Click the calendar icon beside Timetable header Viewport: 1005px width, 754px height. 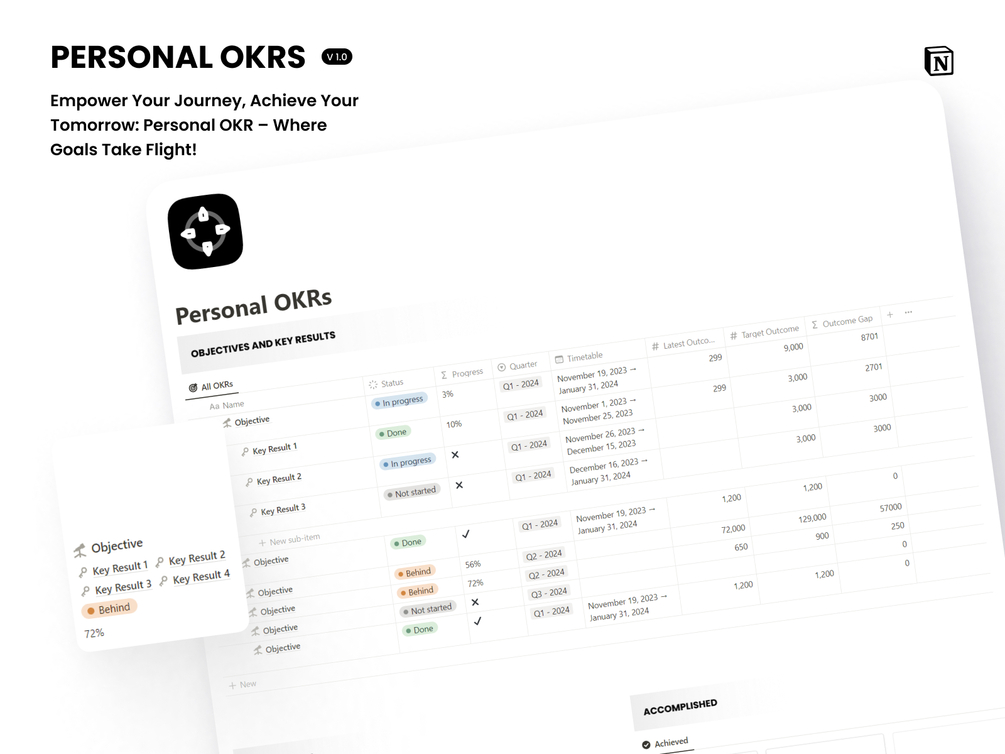point(559,359)
